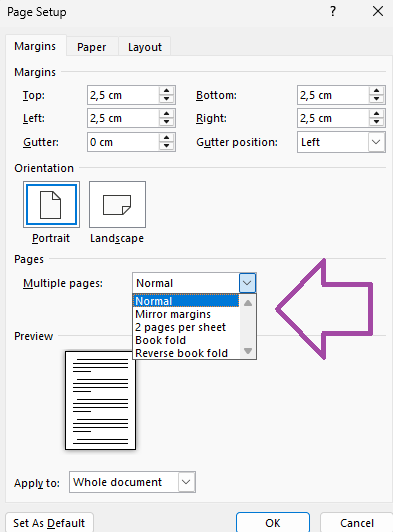
Task: Click the list scrollbar down arrow
Action: coord(248,351)
